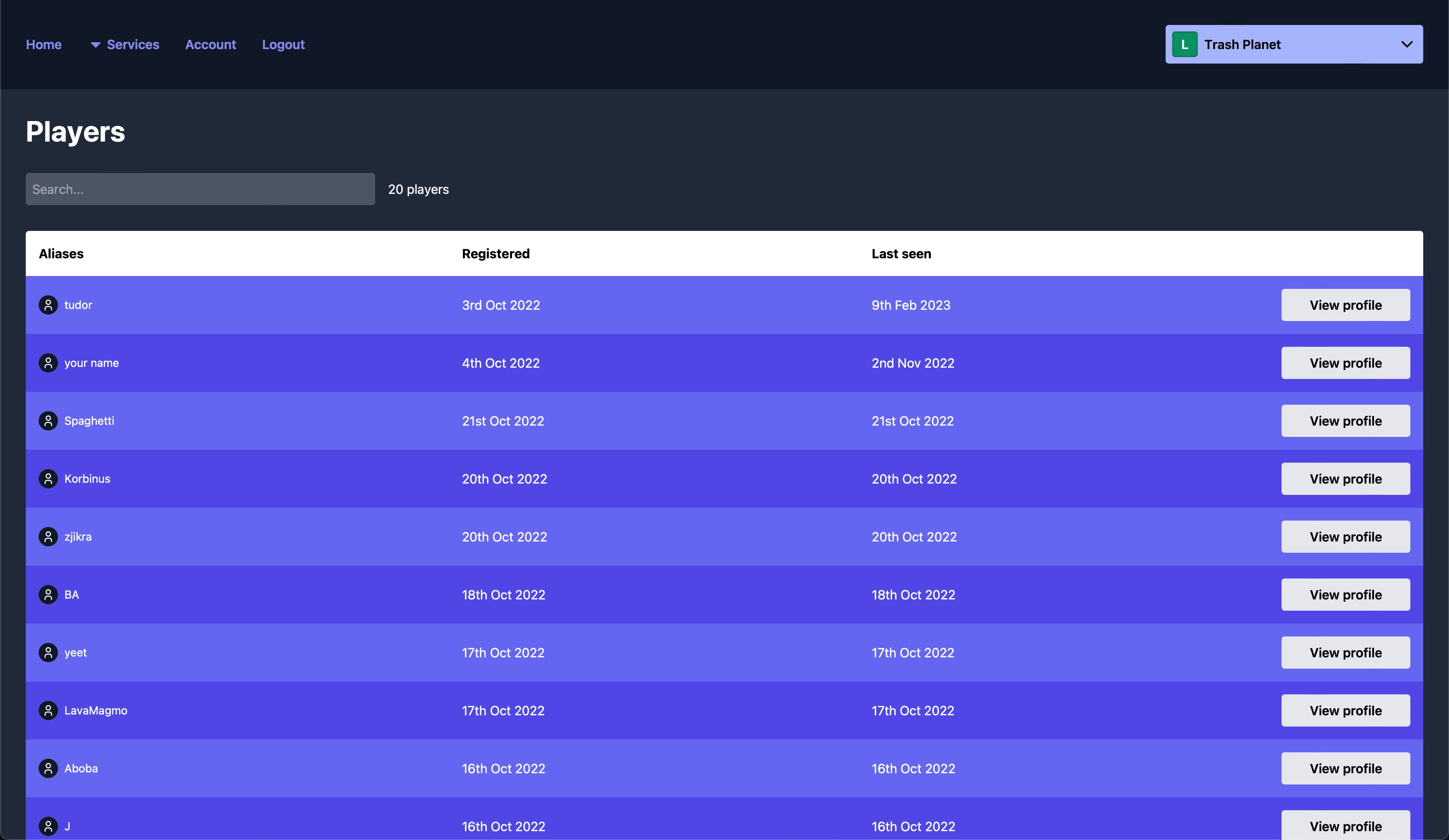Image resolution: width=1449 pixels, height=840 pixels.
Task: Click LavaMagmo's avatar icon
Action: coord(48,710)
